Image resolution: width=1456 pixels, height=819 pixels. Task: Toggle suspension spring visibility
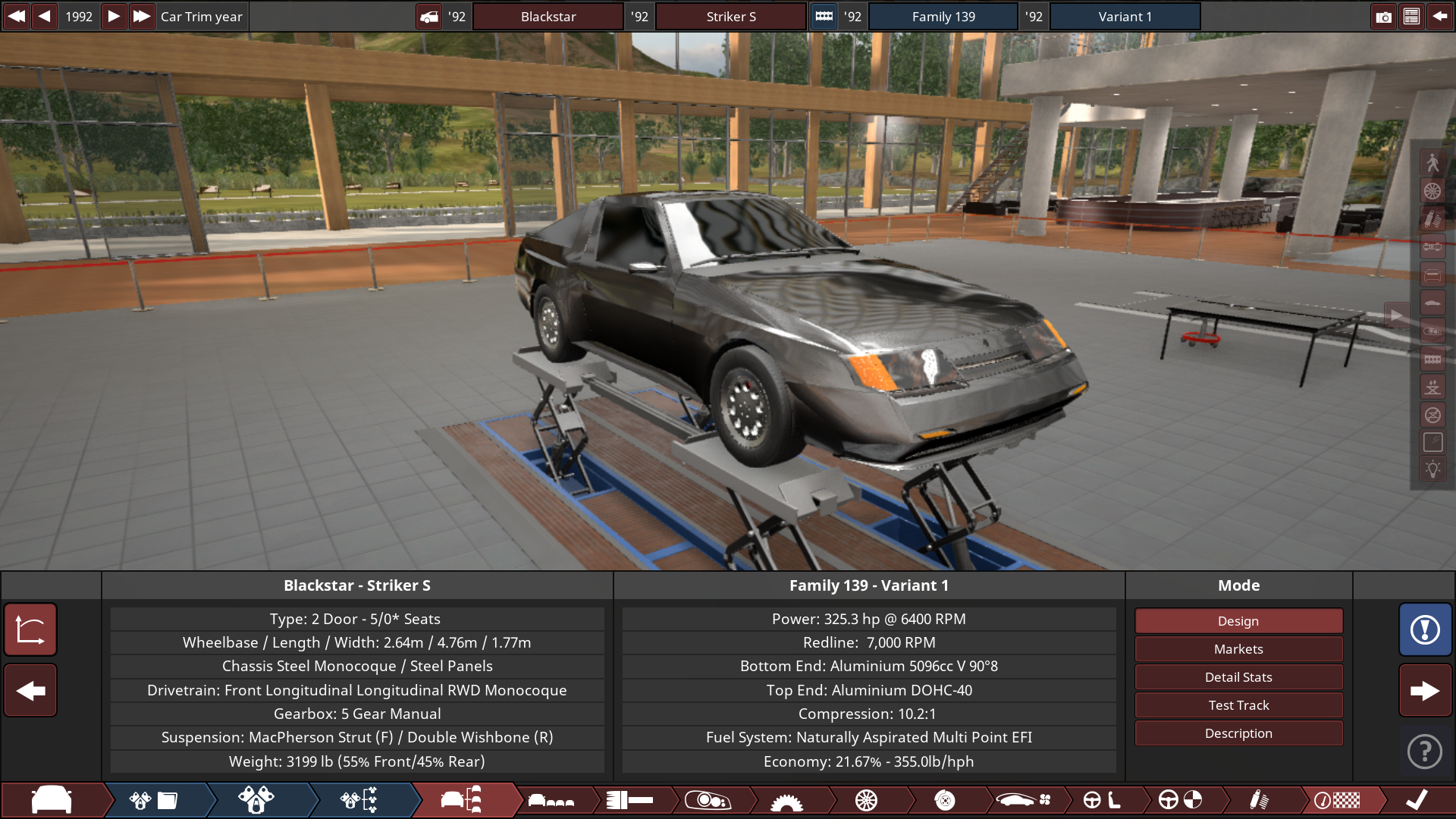click(1432, 218)
